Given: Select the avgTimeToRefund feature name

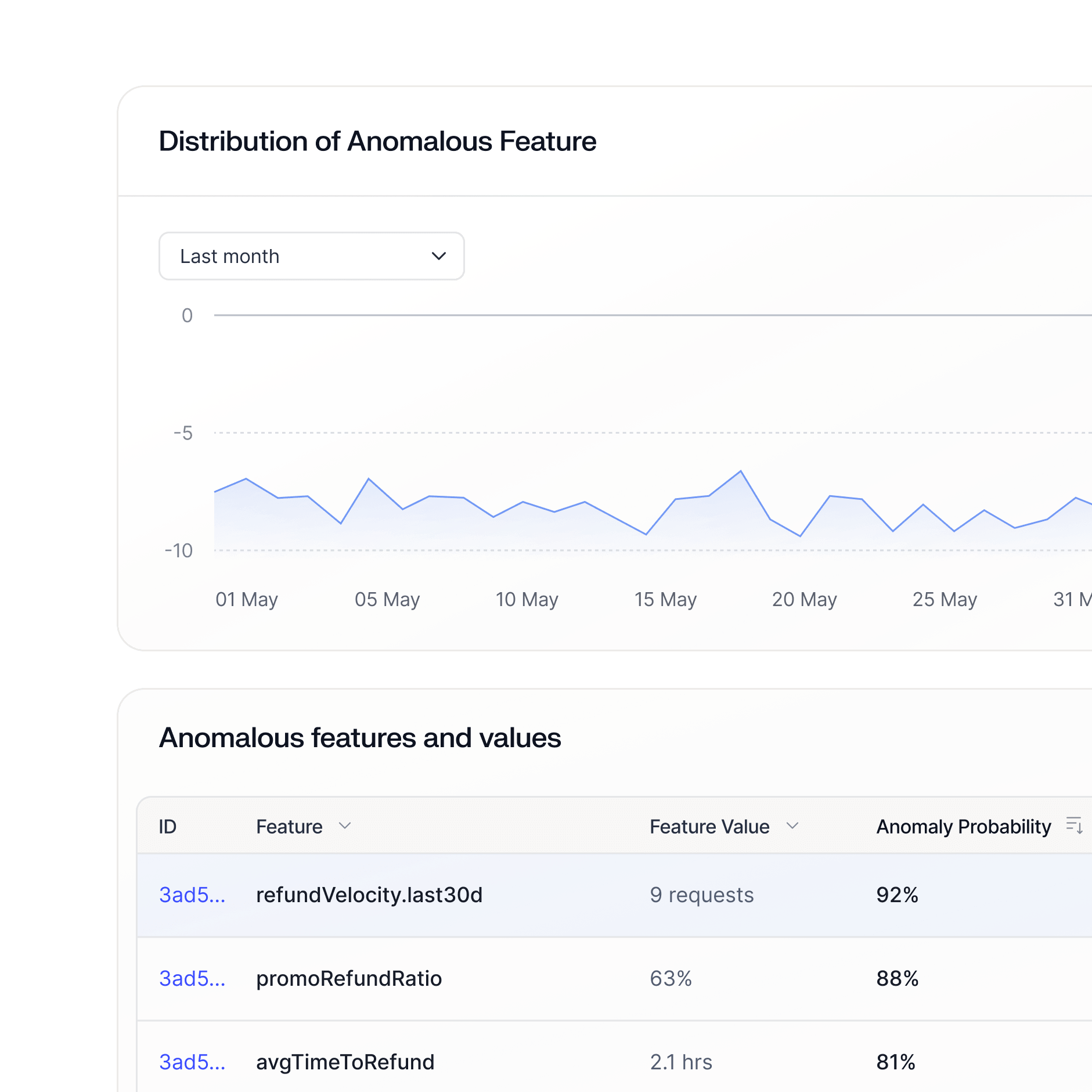Looking at the screenshot, I should 345,1062.
